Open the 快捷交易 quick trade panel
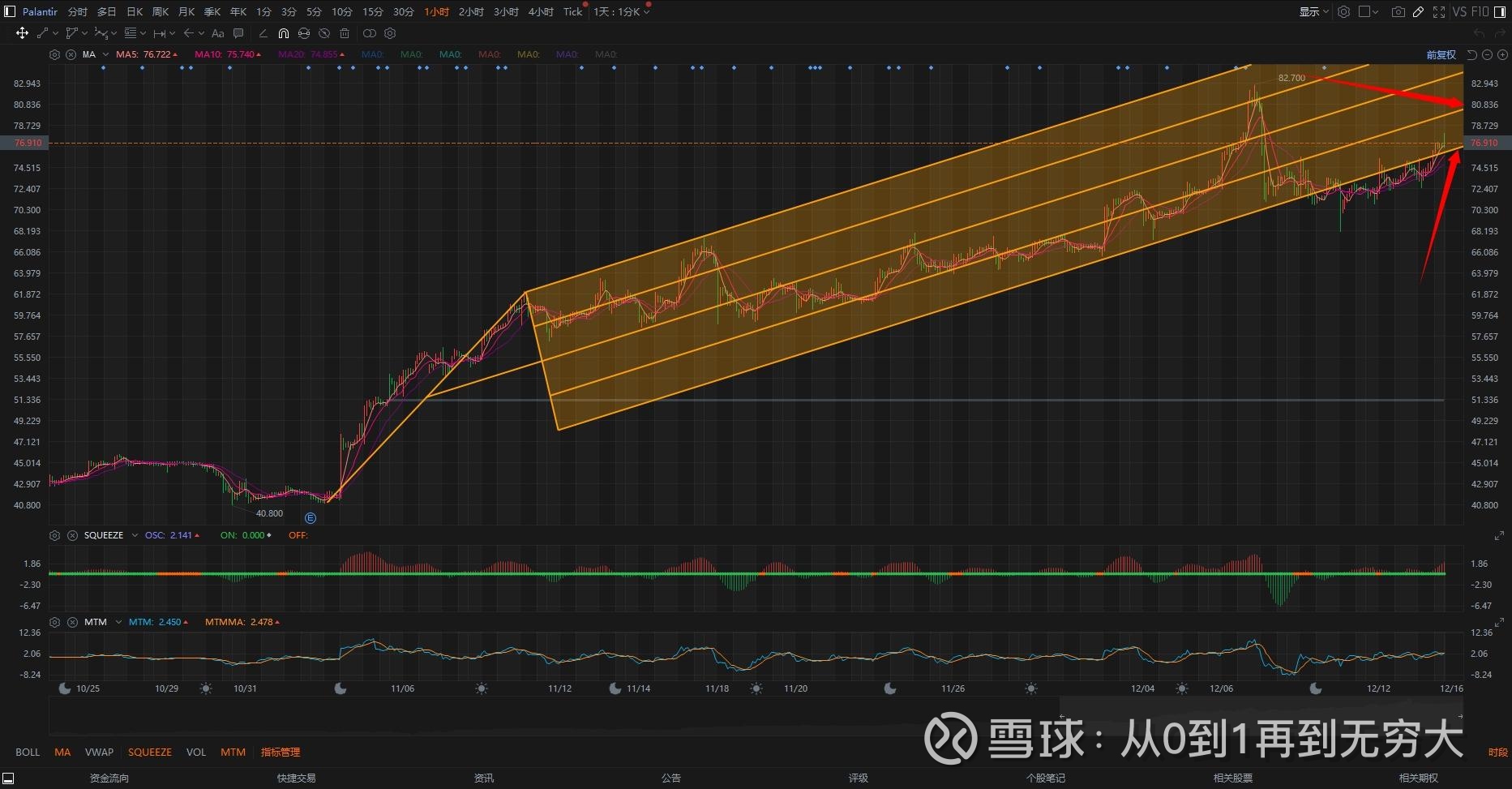 pos(297,778)
